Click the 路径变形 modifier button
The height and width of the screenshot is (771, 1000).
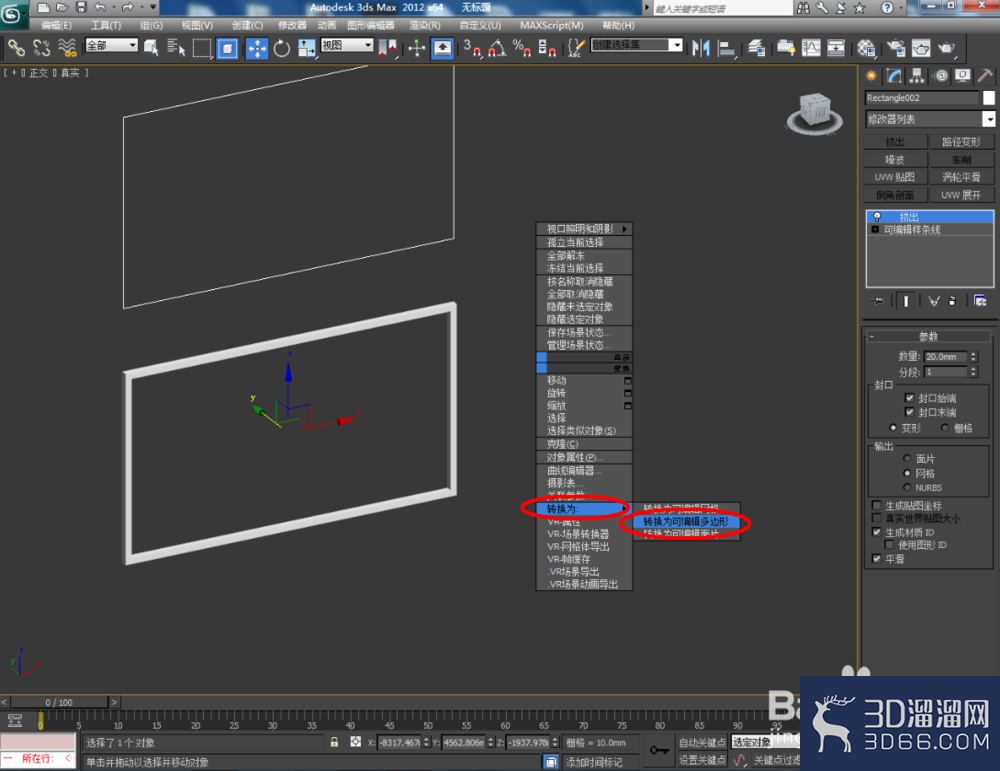click(961, 142)
